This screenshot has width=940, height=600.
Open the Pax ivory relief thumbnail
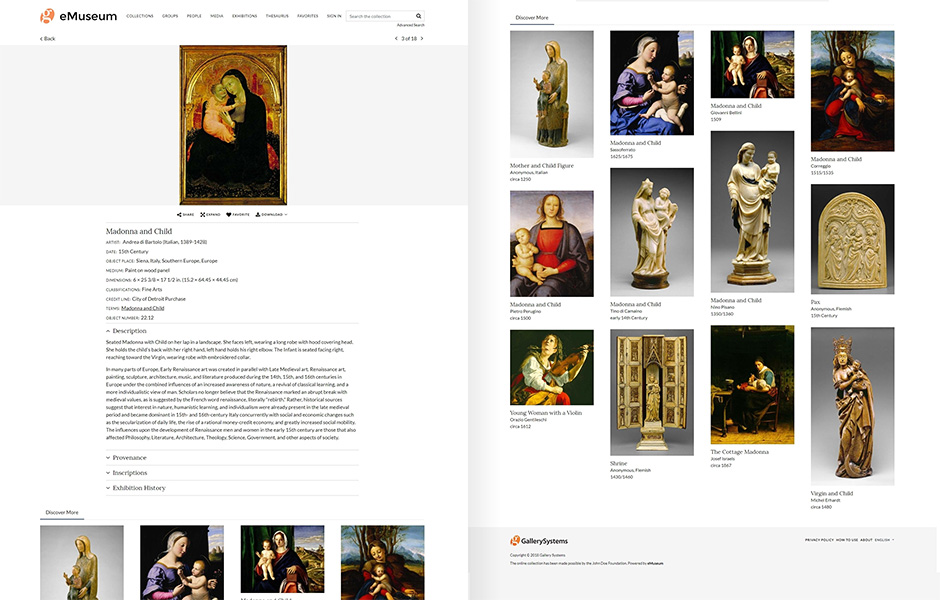click(852, 239)
